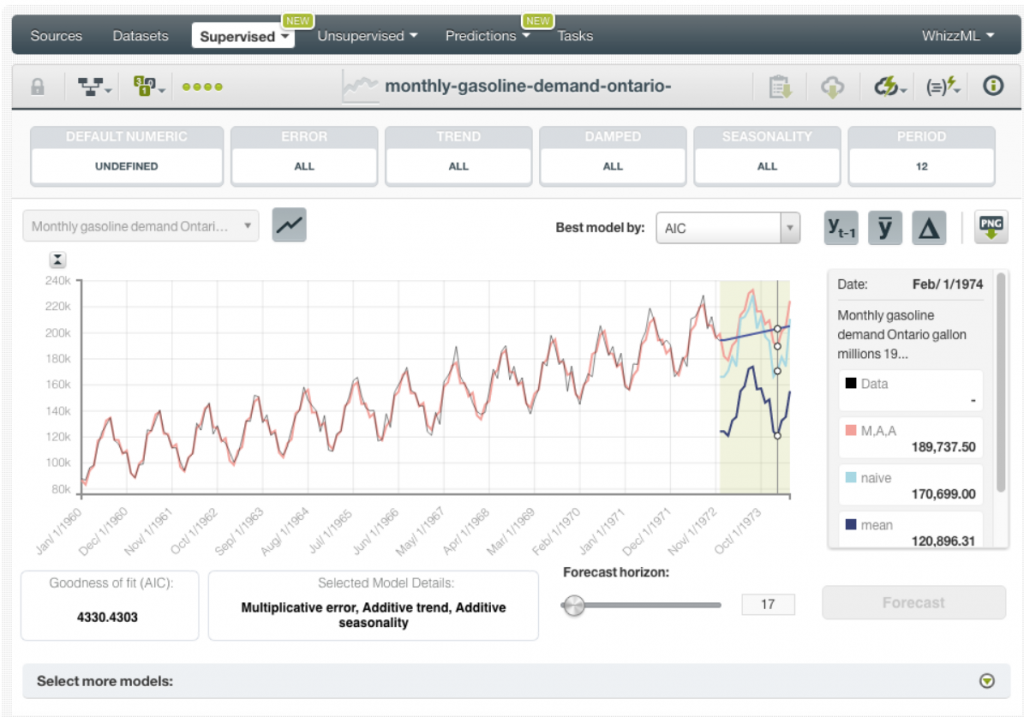This screenshot has width=1024, height=717.
Task: Open the clipboard report icon
Action: coord(779,87)
